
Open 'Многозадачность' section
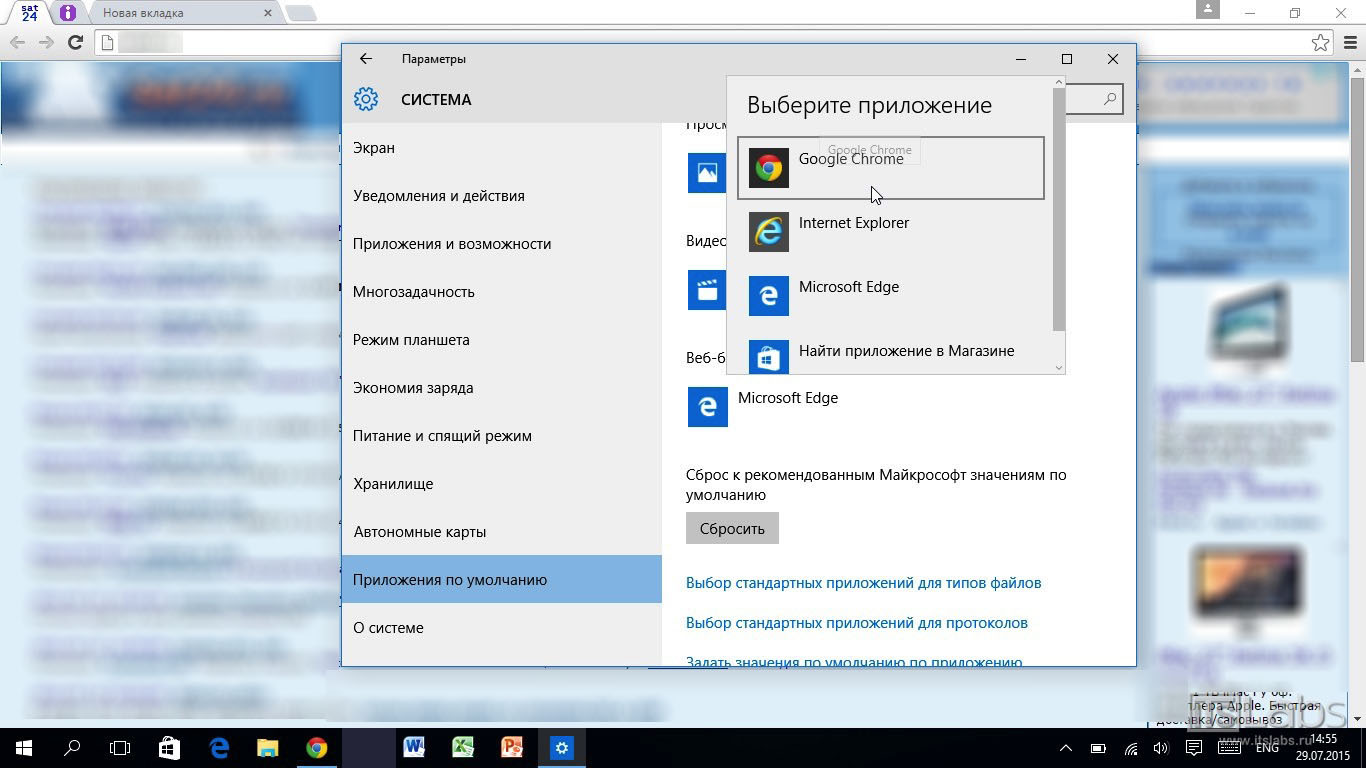pos(501,292)
